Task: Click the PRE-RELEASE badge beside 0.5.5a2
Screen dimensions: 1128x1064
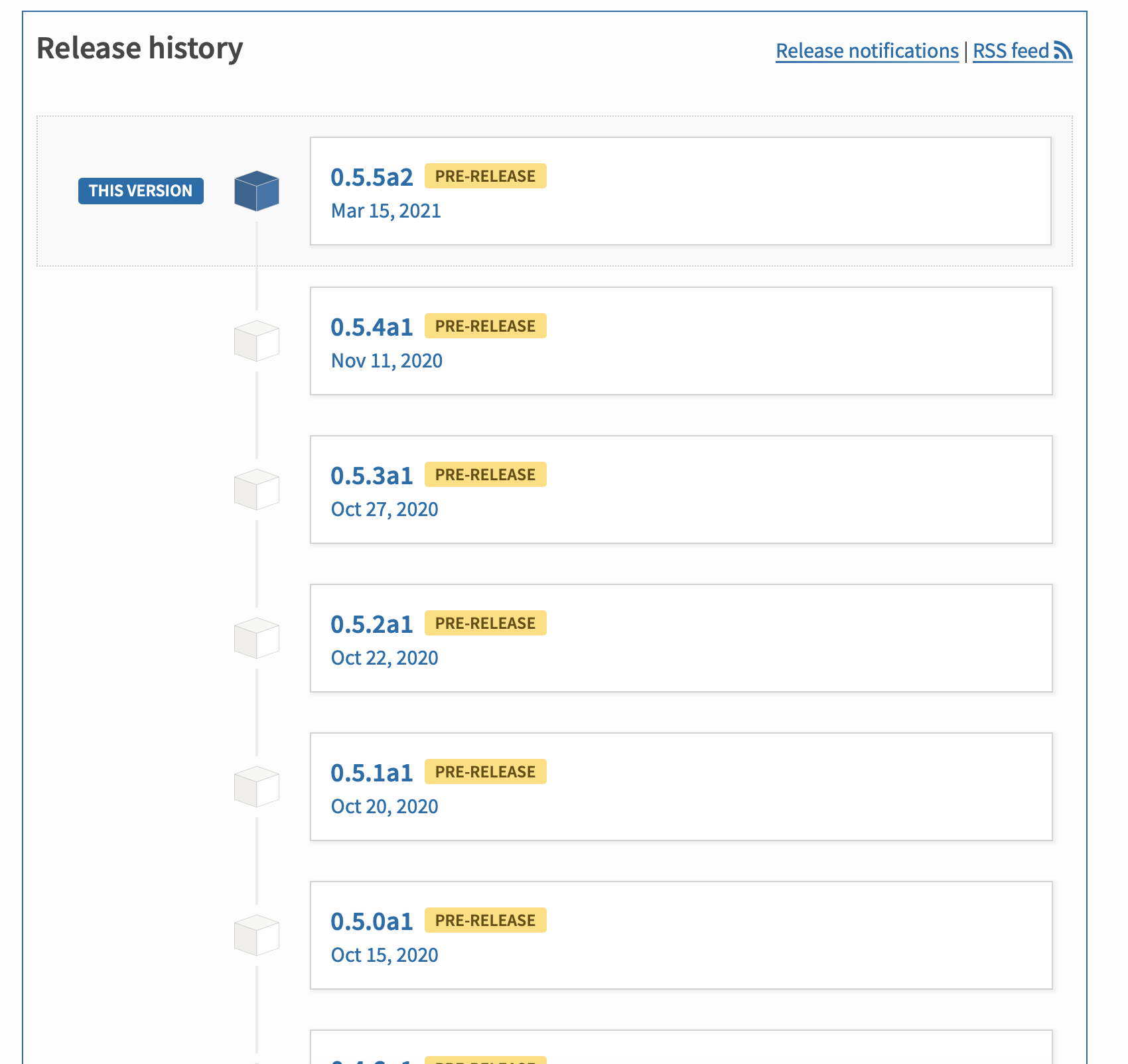Action: 485,176
